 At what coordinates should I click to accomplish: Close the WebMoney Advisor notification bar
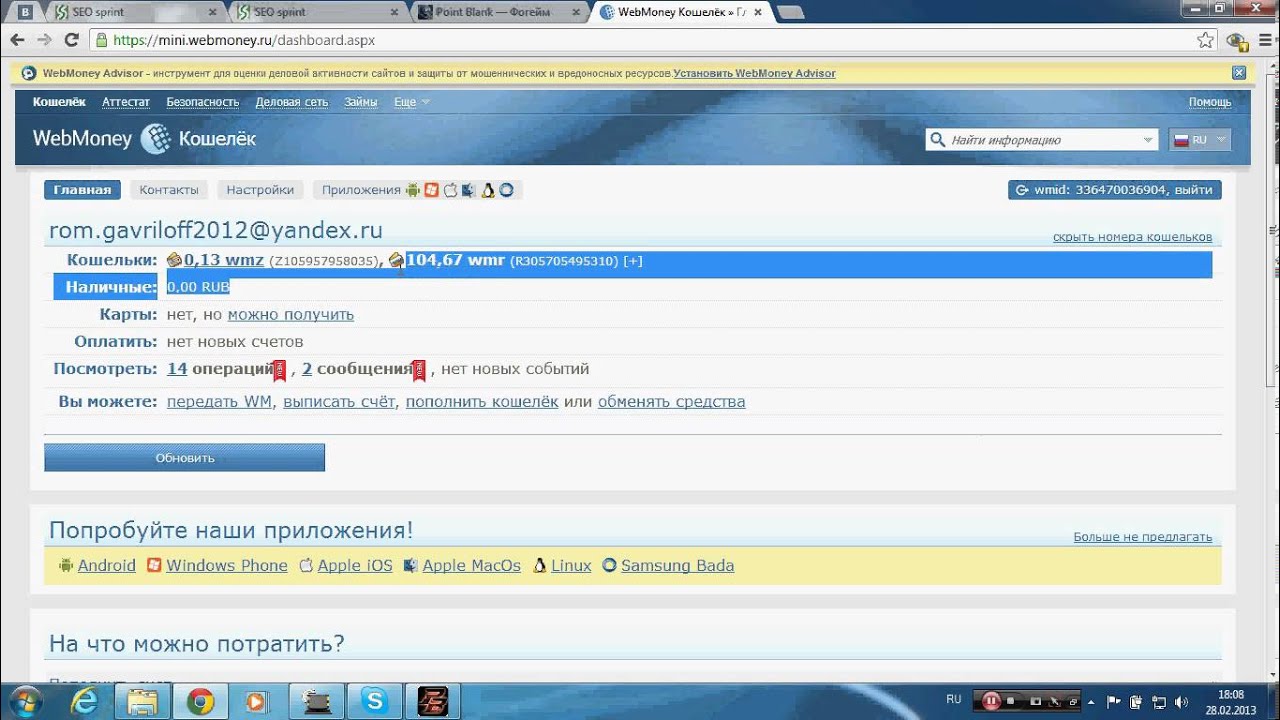pyautogui.click(x=1239, y=73)
